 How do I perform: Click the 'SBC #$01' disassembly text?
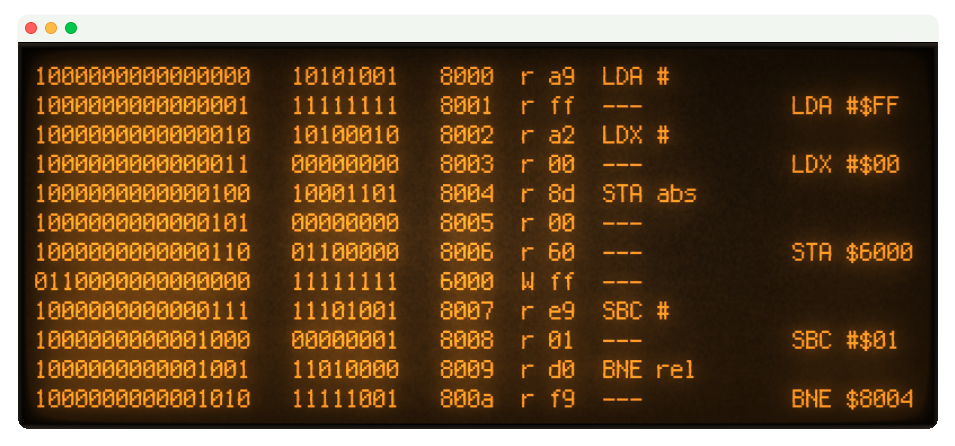pyautogui.click(x=845, y=341)
